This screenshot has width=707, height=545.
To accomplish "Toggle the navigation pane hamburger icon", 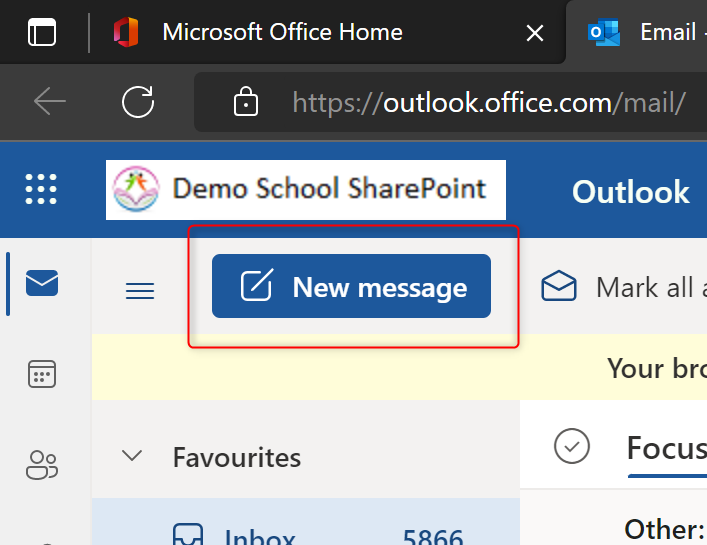I will (139, 291).
